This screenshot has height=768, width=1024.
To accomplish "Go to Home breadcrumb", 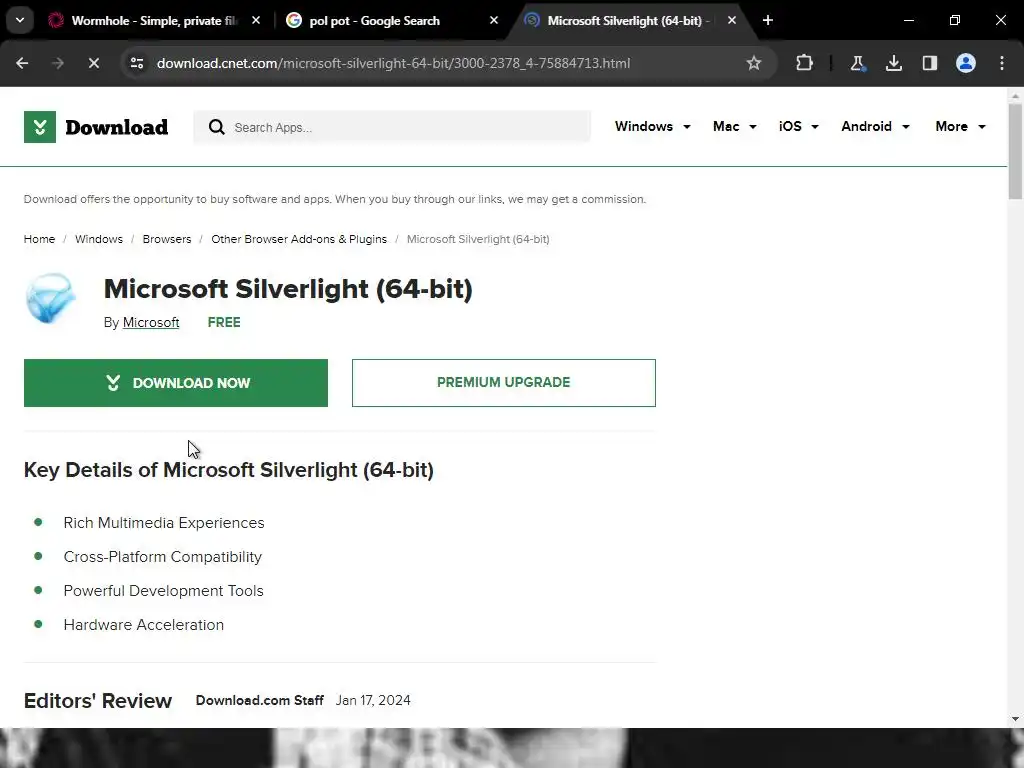I will point(39,239).
